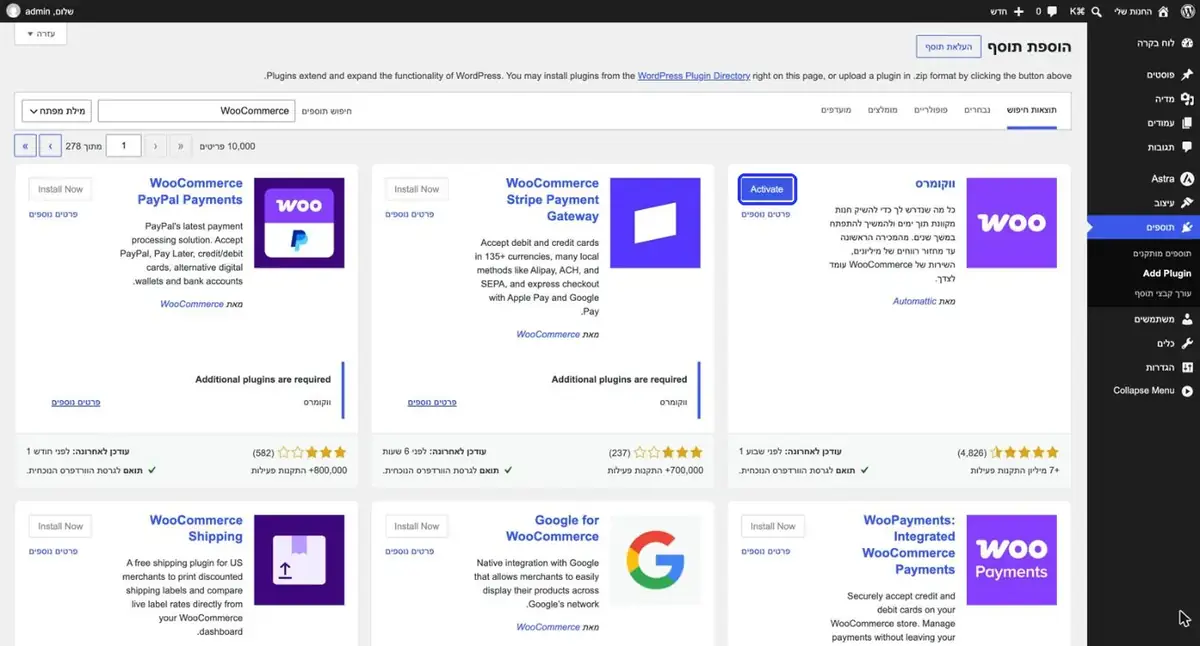Open the comments bubble icon in the admin bar

pyautogui.click(x=1051, y=11)
